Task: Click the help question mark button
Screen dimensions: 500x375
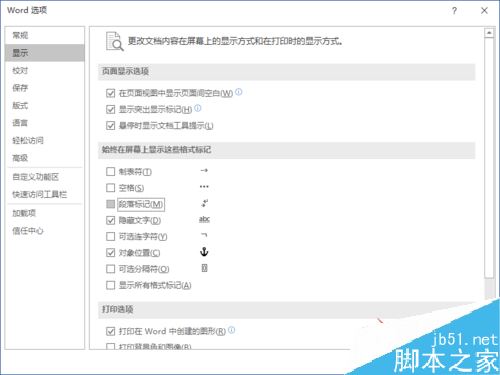Action: point(454,11)
